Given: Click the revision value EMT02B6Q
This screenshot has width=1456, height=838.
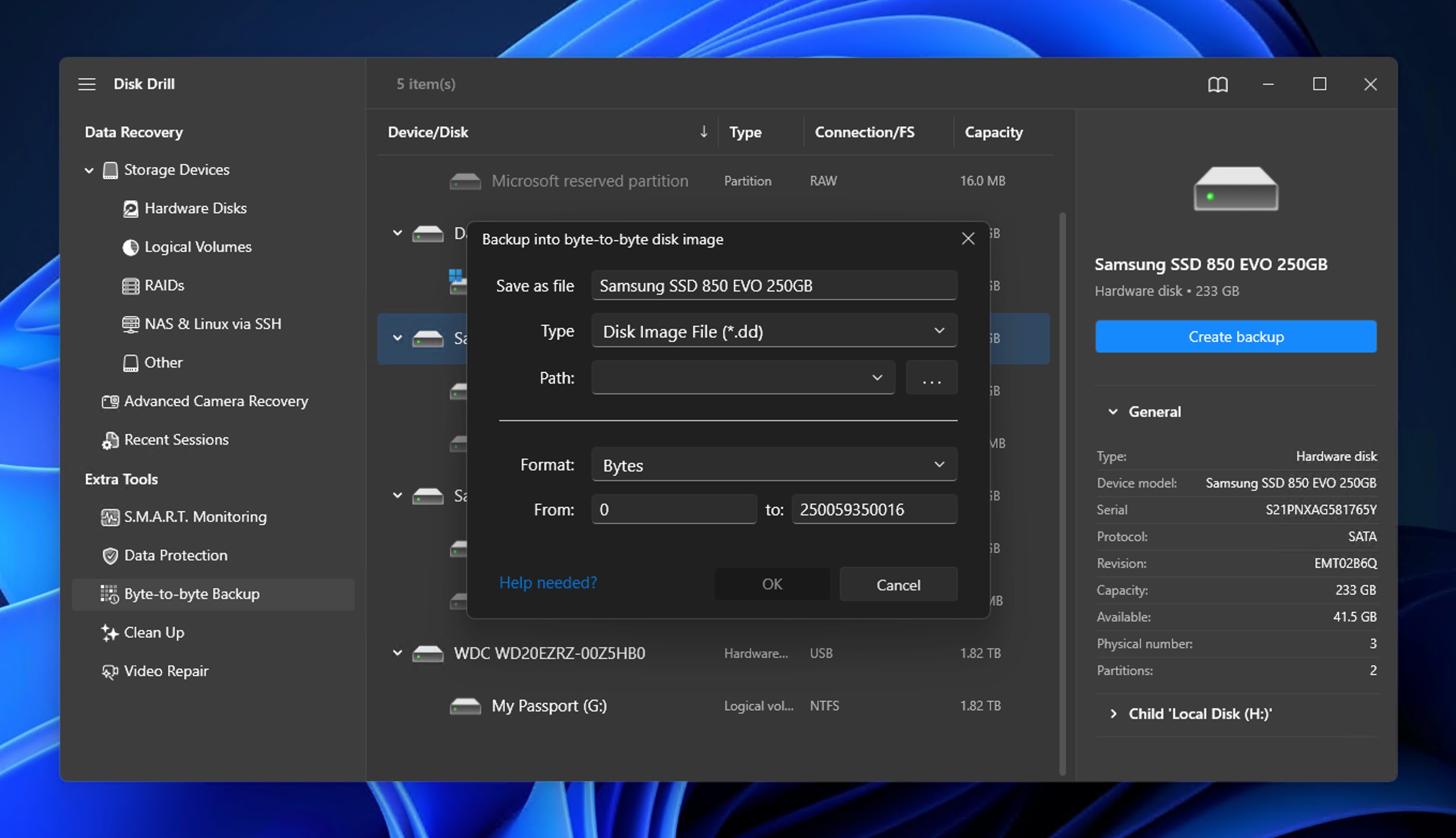Looking at the screenshot, I should click(x=1345, y=564).
